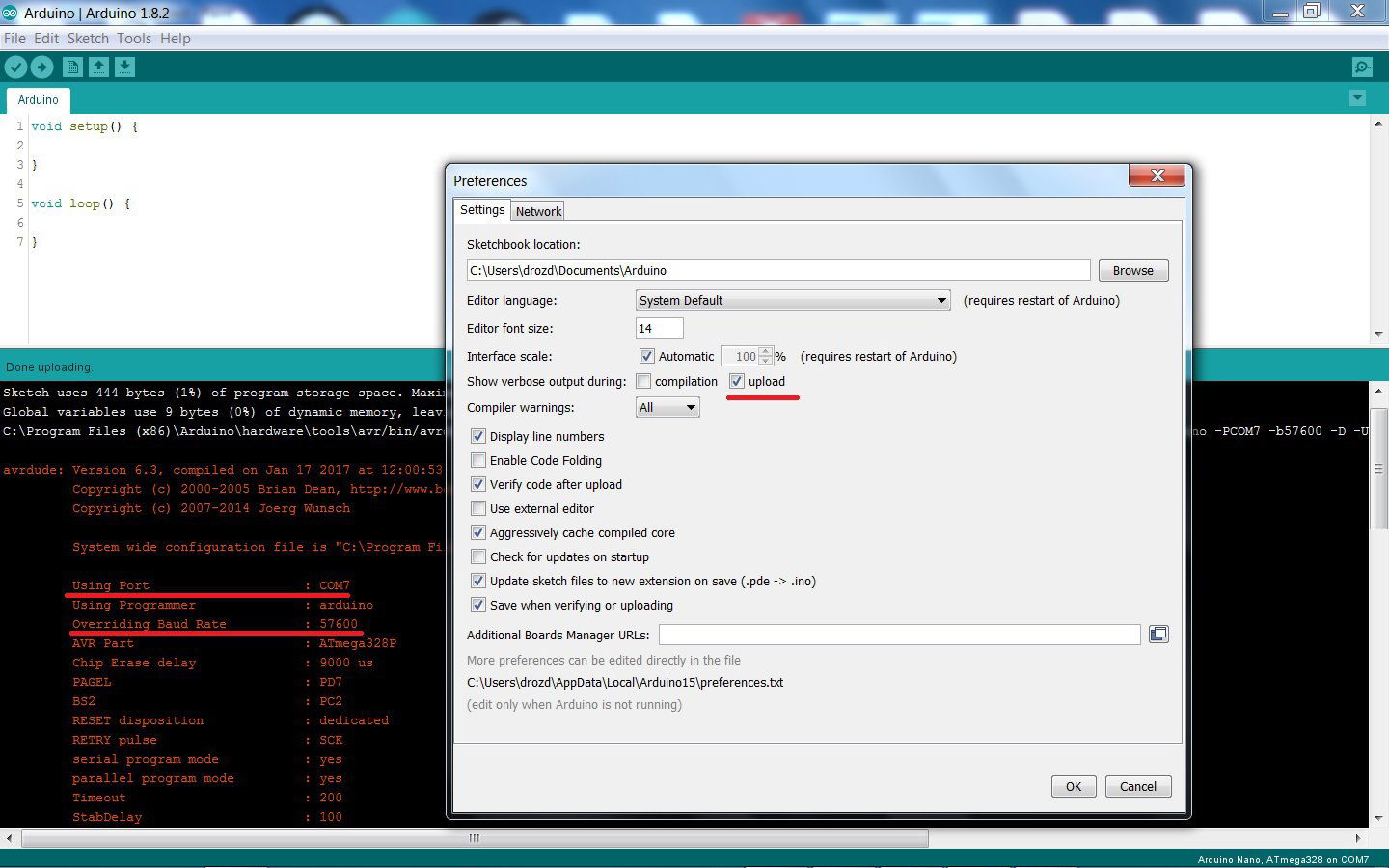This screenshot has width=1389, height=868.
Task: Switch to the Network tab in Preferences
Action: pos(538,211)
